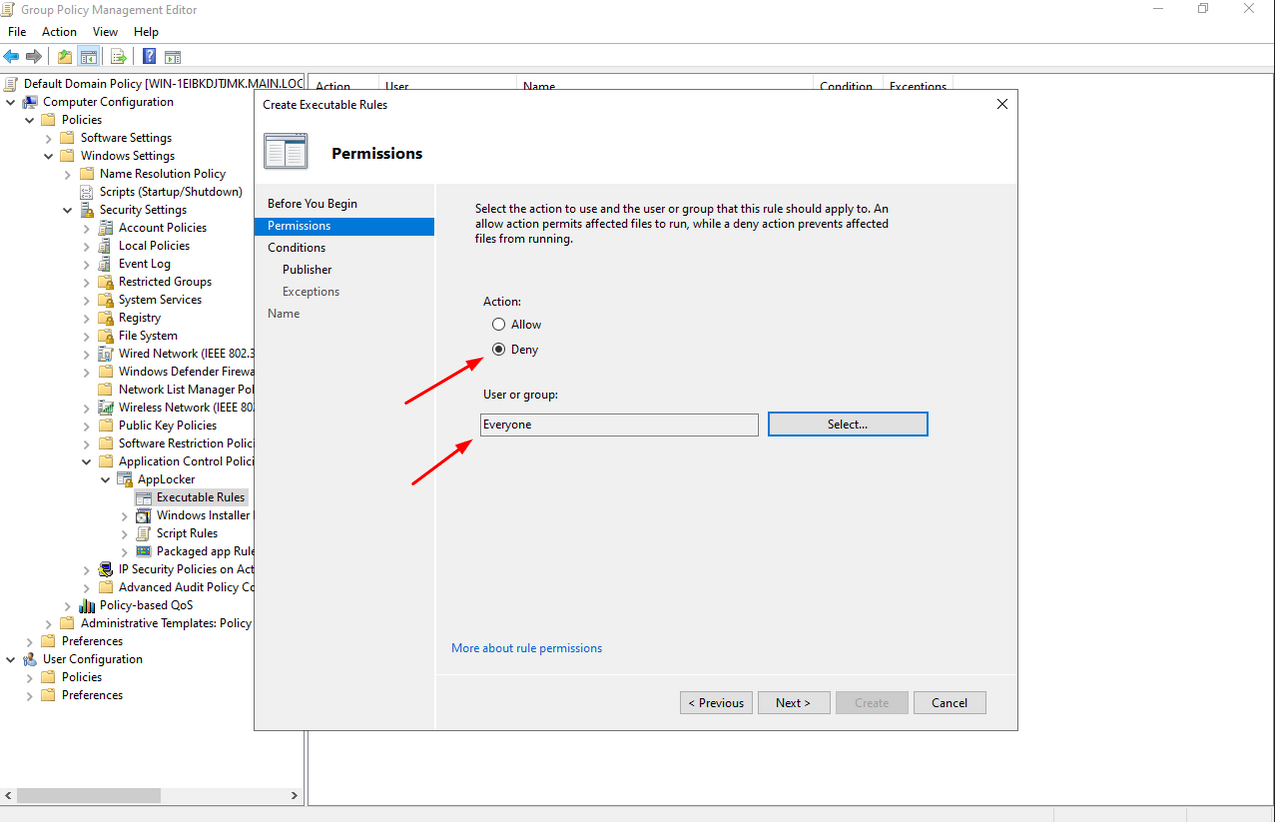Expand the Account Policies node
The height and width of the screenshot is (822, 1275).
(x=87, y=228)
